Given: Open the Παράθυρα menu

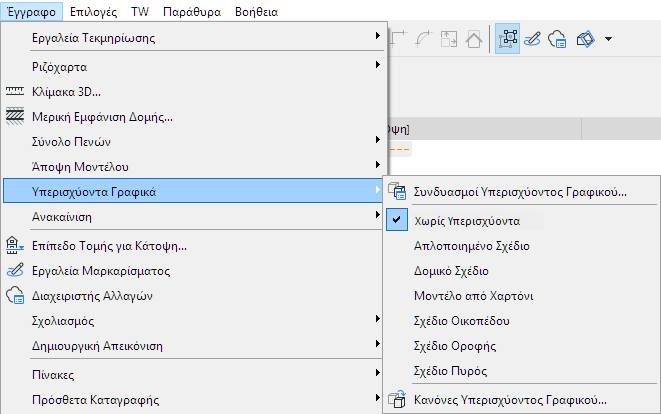Looking at the screenshot, I should (x=192, y=12).
